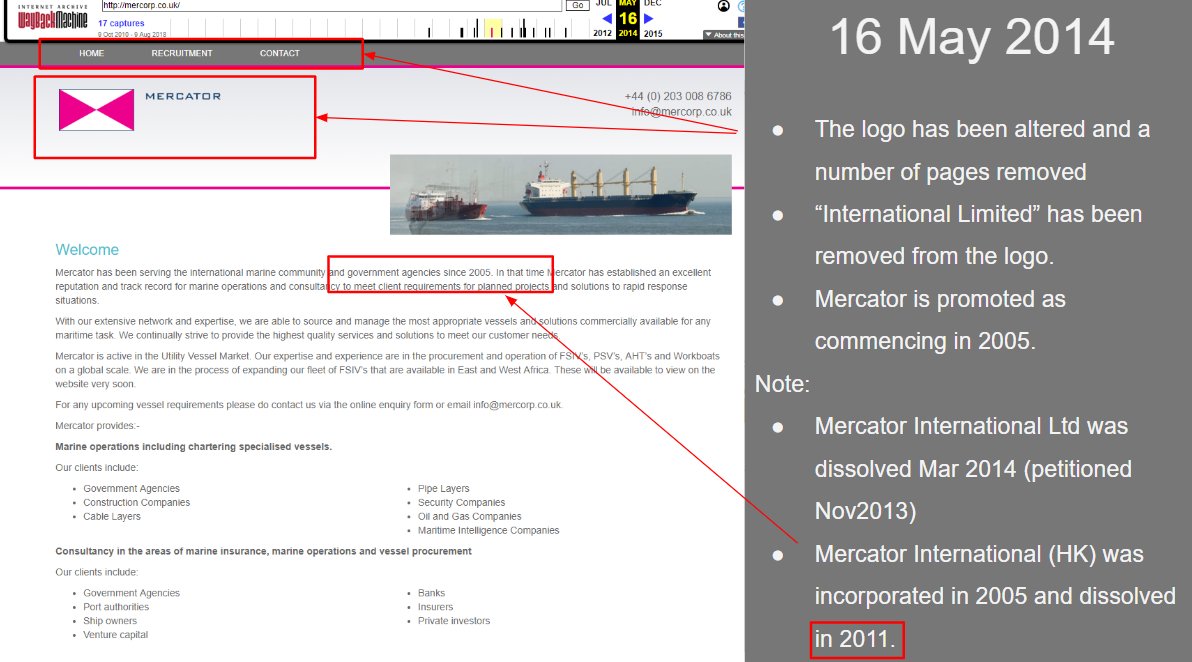Expand About this capture dropdown

point(724,35)
